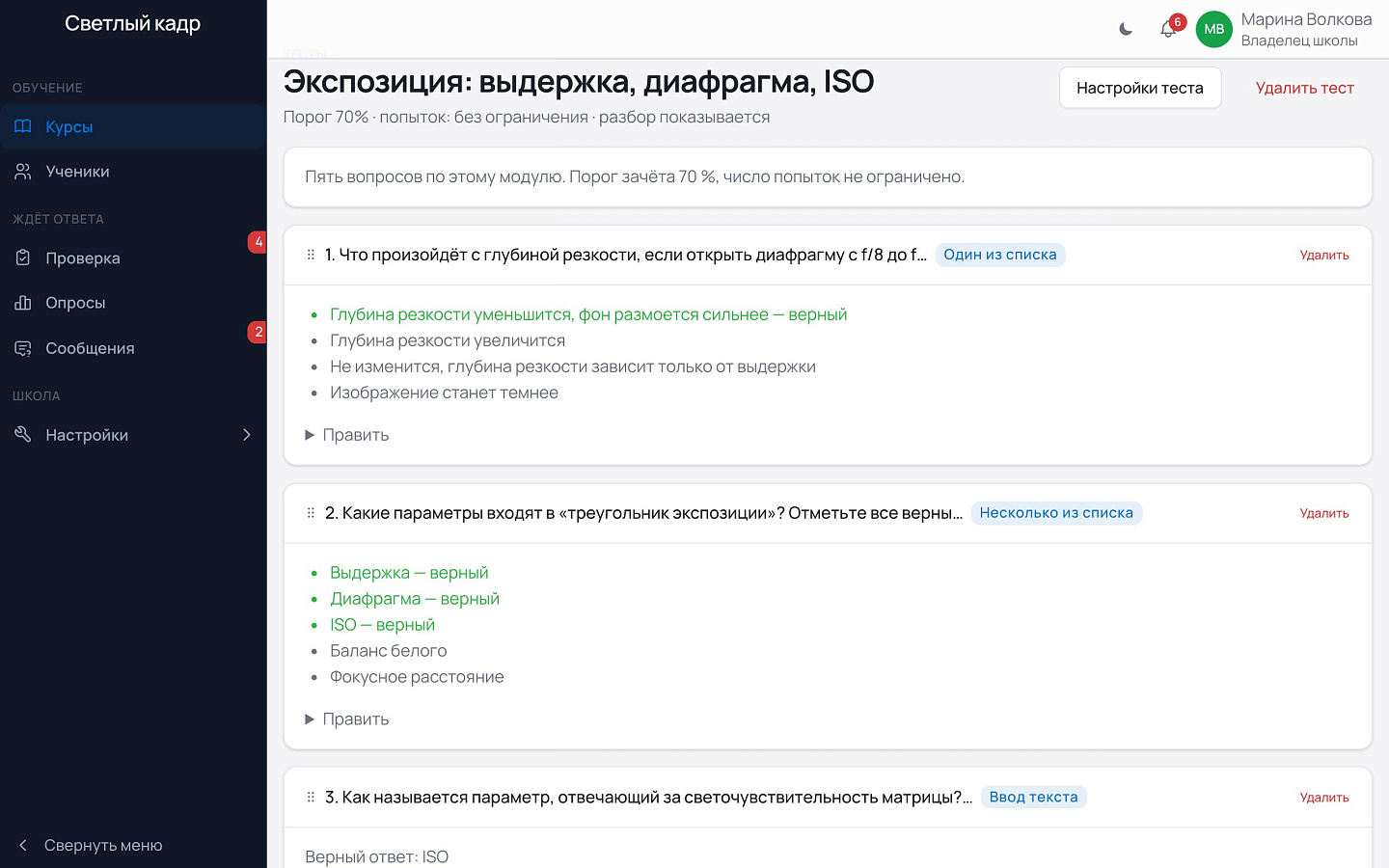Open the MB user avatar
The image size is (1389, 868).
point(1214,29)
